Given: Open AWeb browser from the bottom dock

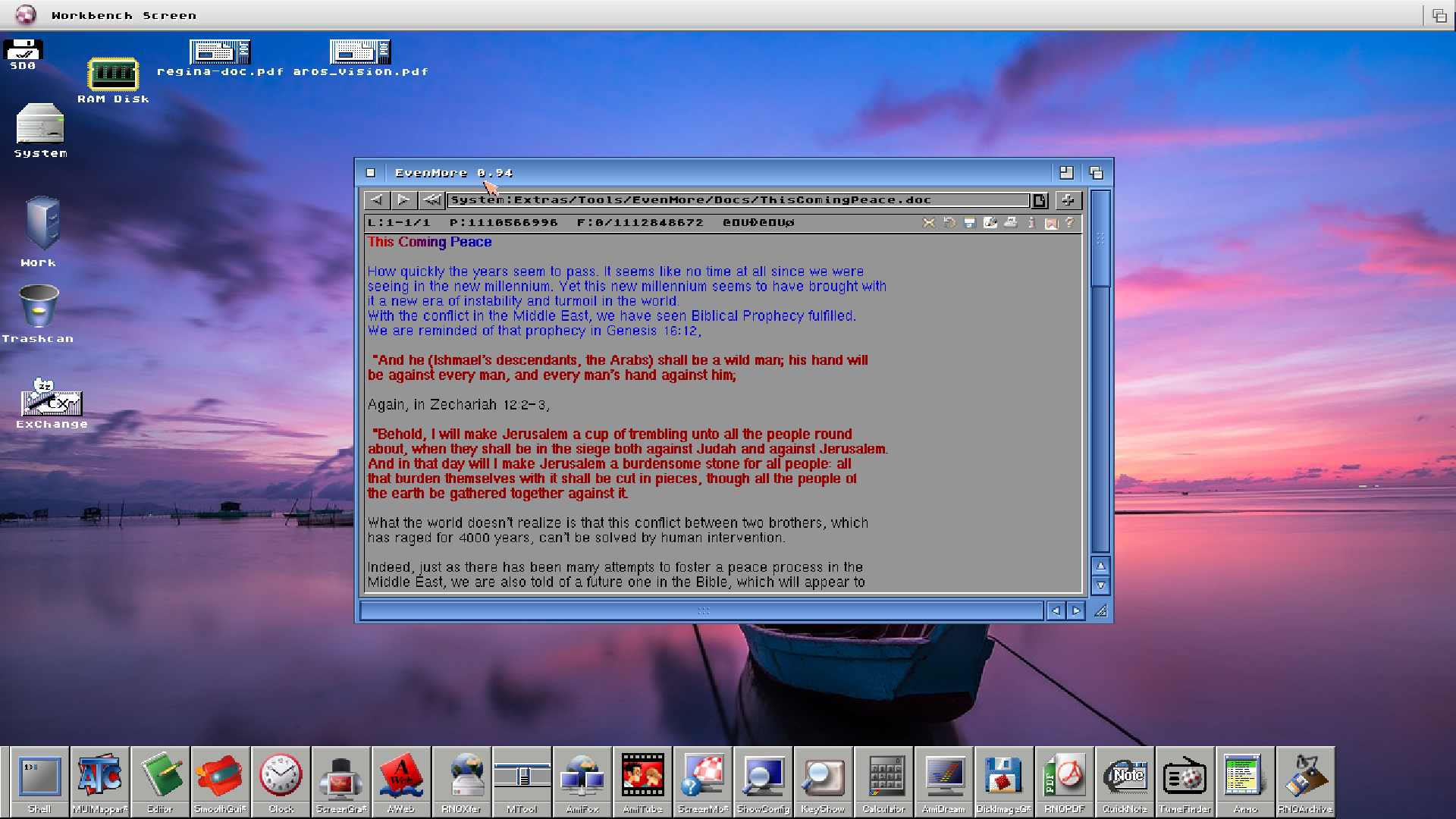Looking at the screenshot, I should coord(401,776).
